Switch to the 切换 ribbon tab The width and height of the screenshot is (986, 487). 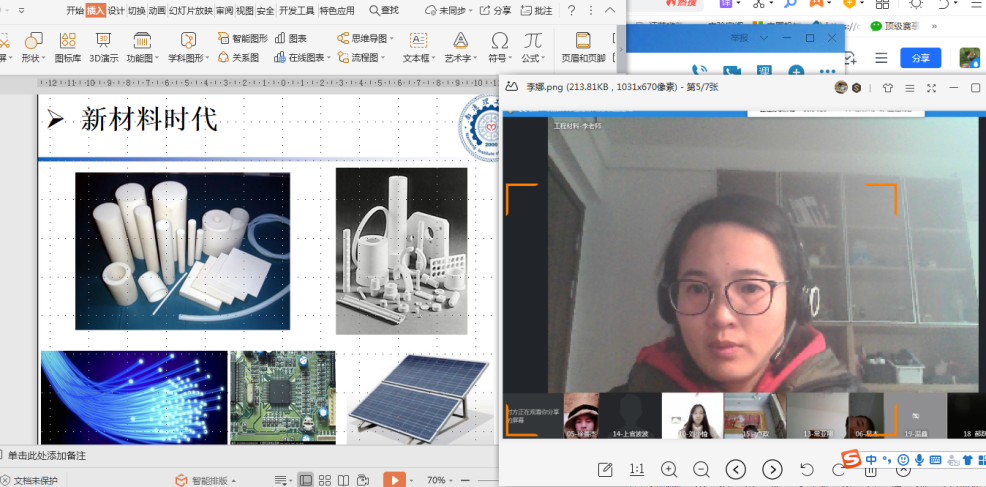(x=136, y=11)
